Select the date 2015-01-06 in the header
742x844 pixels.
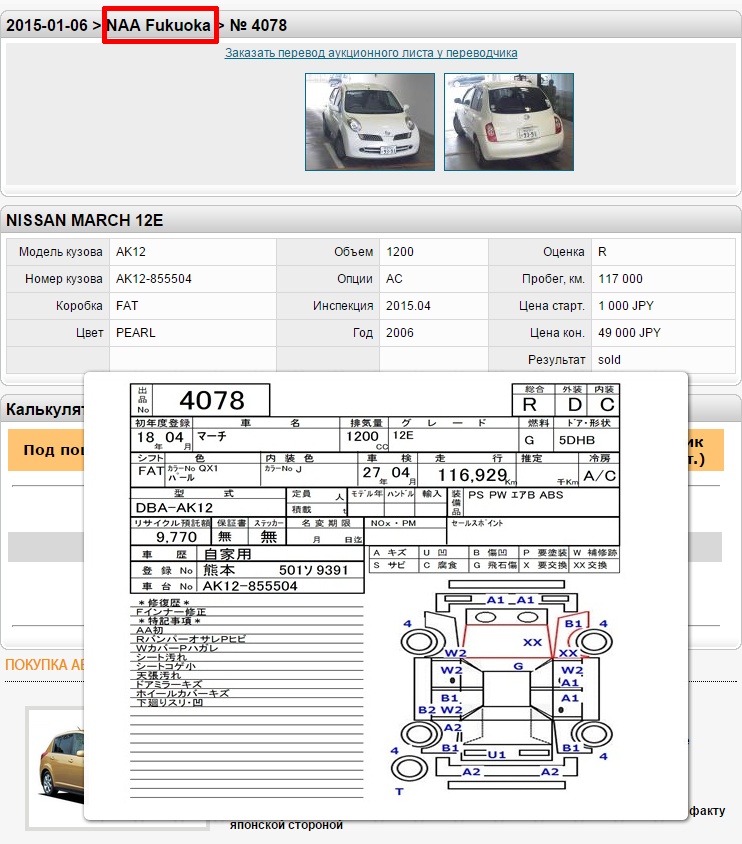[x=47, y=25]
